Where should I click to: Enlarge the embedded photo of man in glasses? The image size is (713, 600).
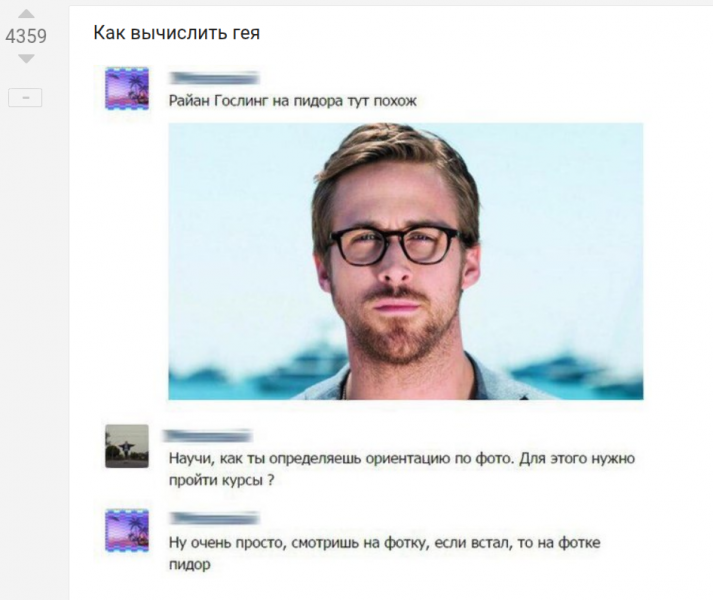pyautogui.click(x=406, y=261)
